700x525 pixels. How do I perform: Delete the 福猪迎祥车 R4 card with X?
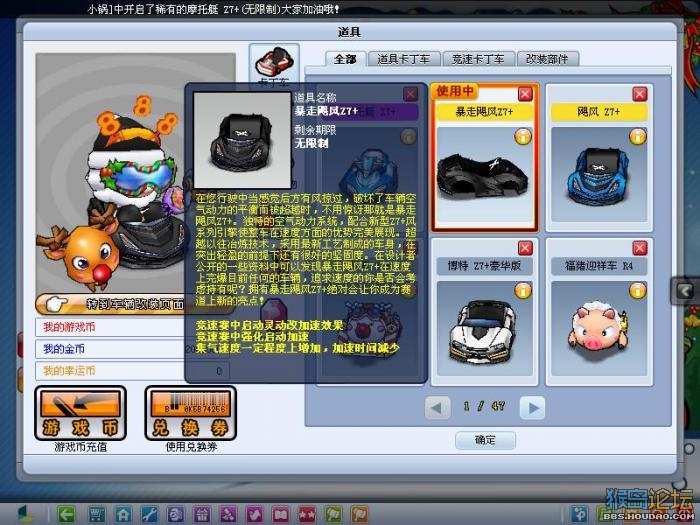640,248
